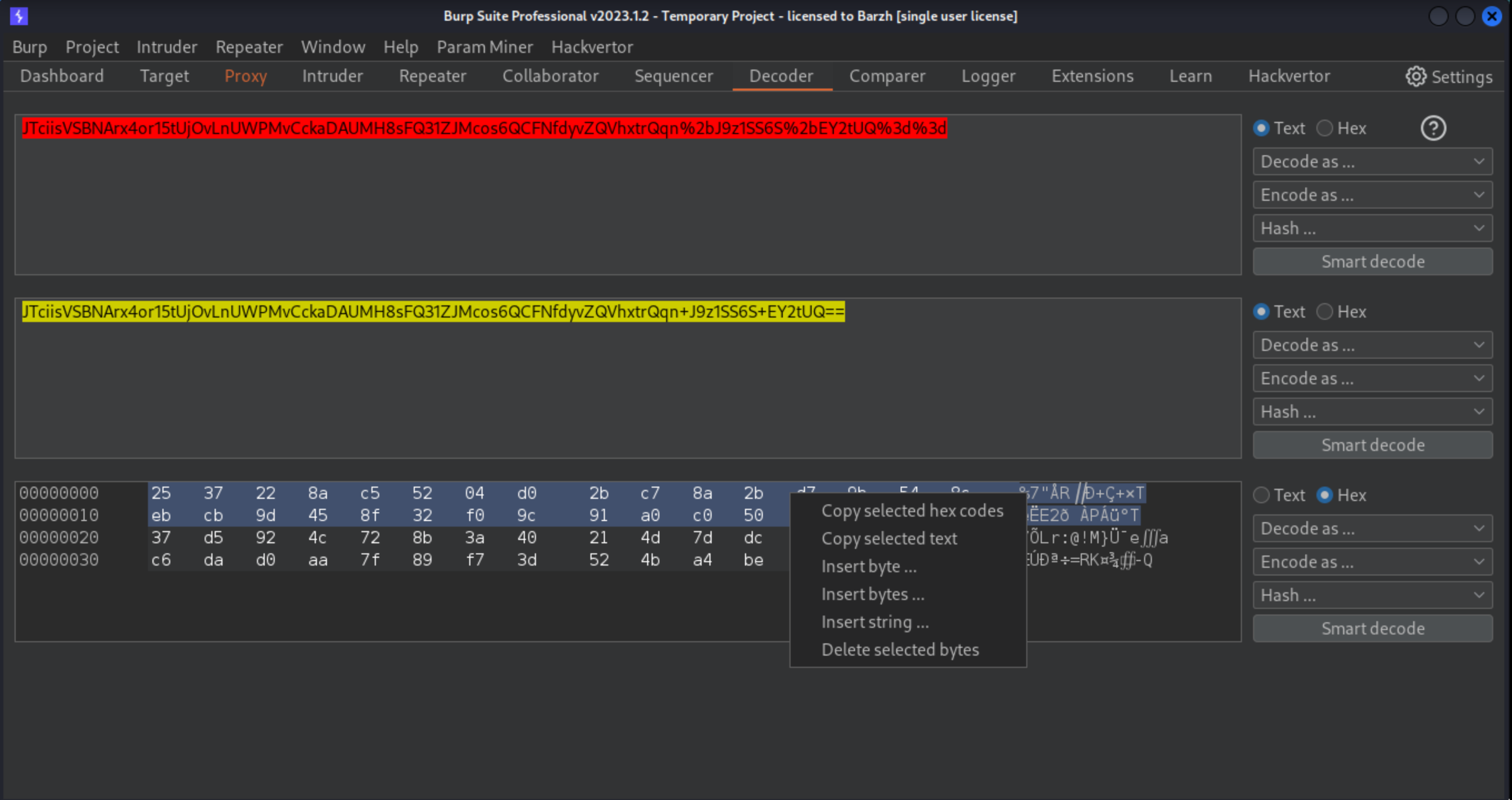Screen dimensions: 1512x800
Task: Choose 'Insert string ...' from context menu
Action: (x=908, y=622)
